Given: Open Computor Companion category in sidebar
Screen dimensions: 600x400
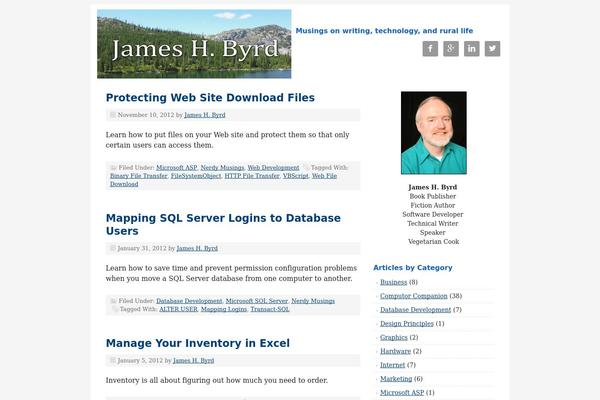Looking at the screenshot, I should tap(414, 296).
